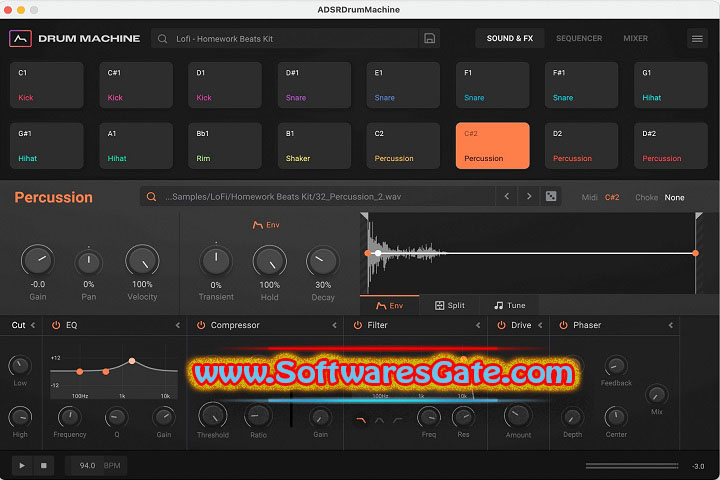
Task: Collapse the Drive section arrow
Action: [x=540, y=325]
